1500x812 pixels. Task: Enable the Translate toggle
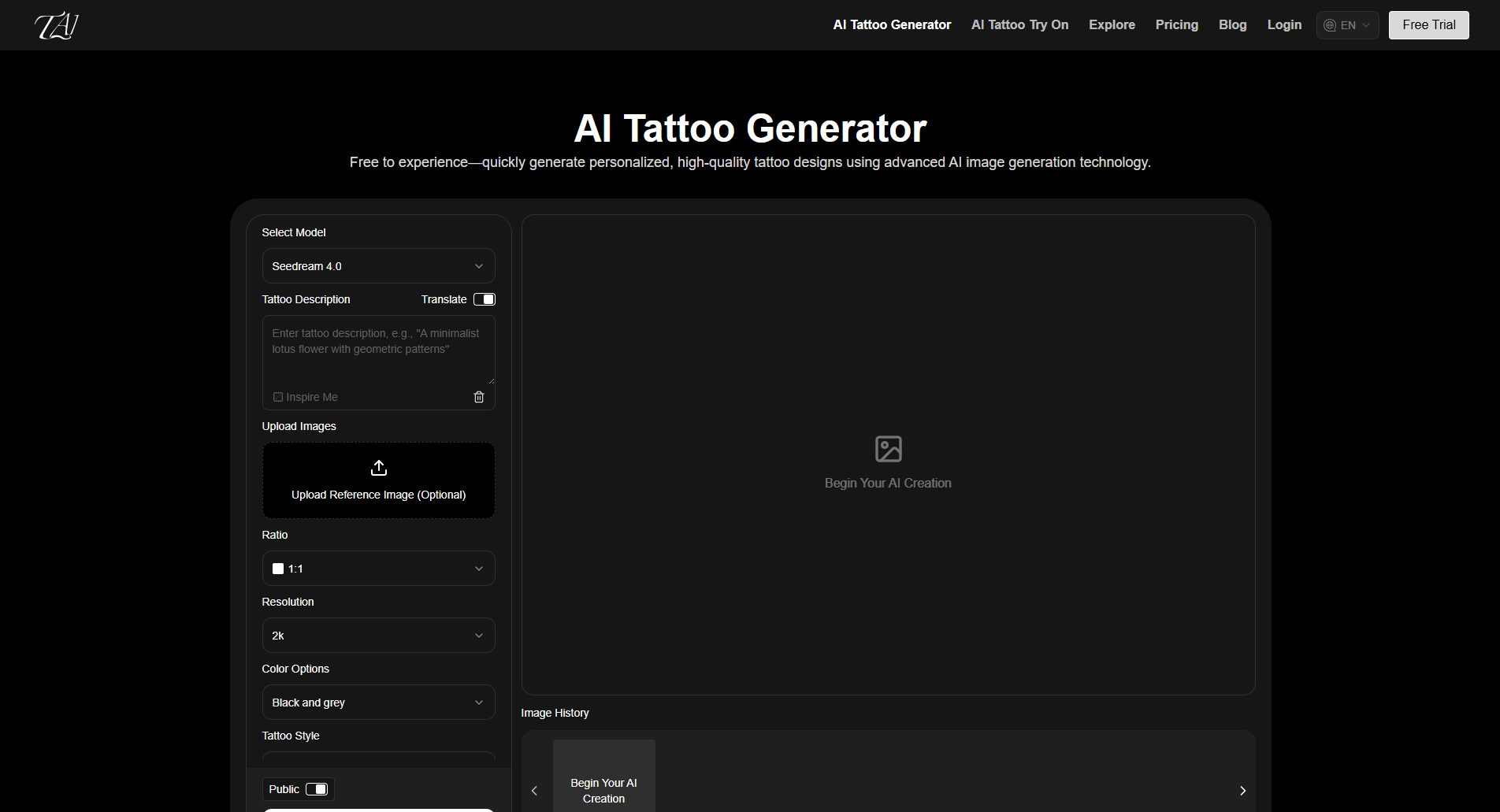[x=485, y=299]
